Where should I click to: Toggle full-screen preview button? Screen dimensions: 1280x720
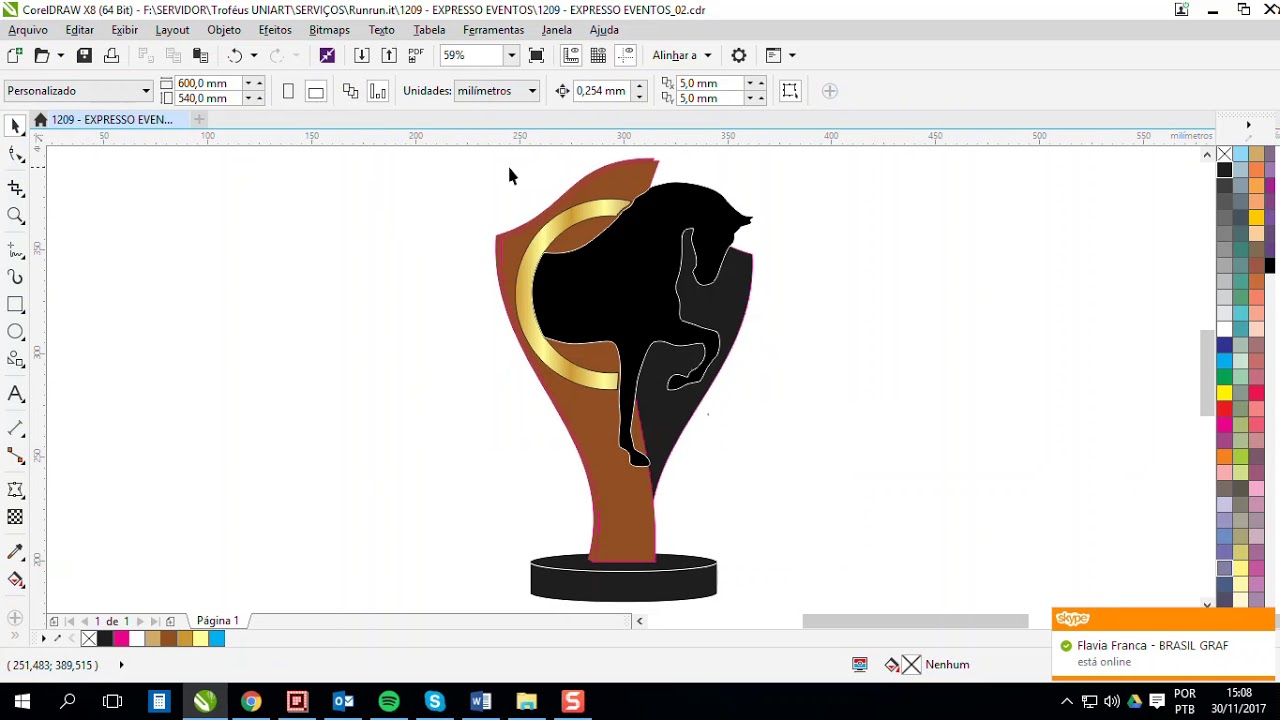[x=536, y=56]
